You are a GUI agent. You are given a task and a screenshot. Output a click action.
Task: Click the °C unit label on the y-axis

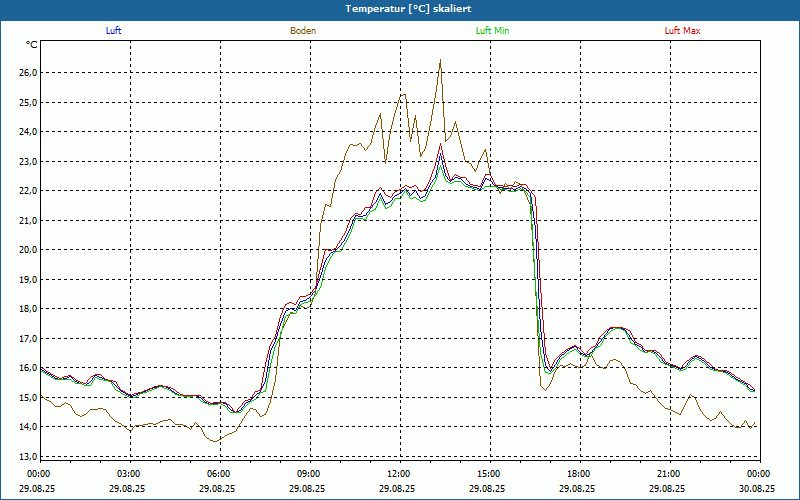point(32,45)
